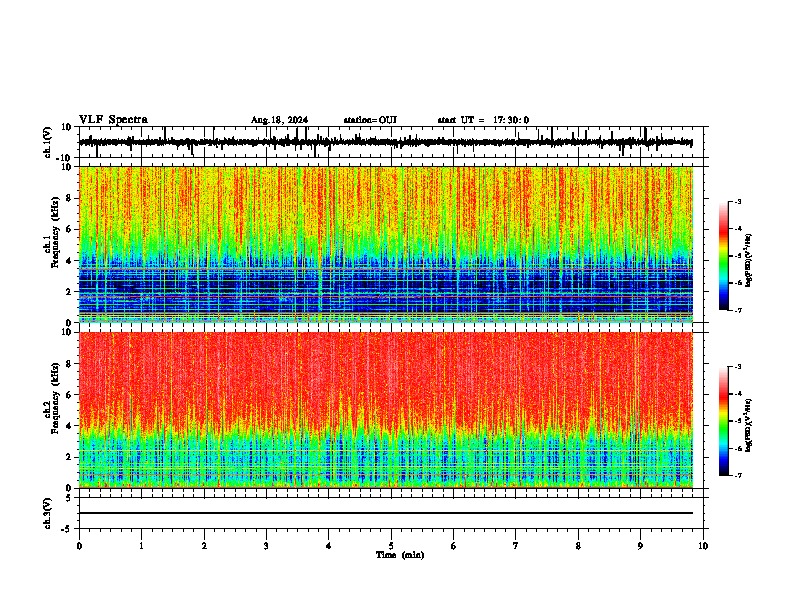Click the ch.1 spectrogram color scale bar
Screen dimensions: 792x612
(x=724, y=256)
